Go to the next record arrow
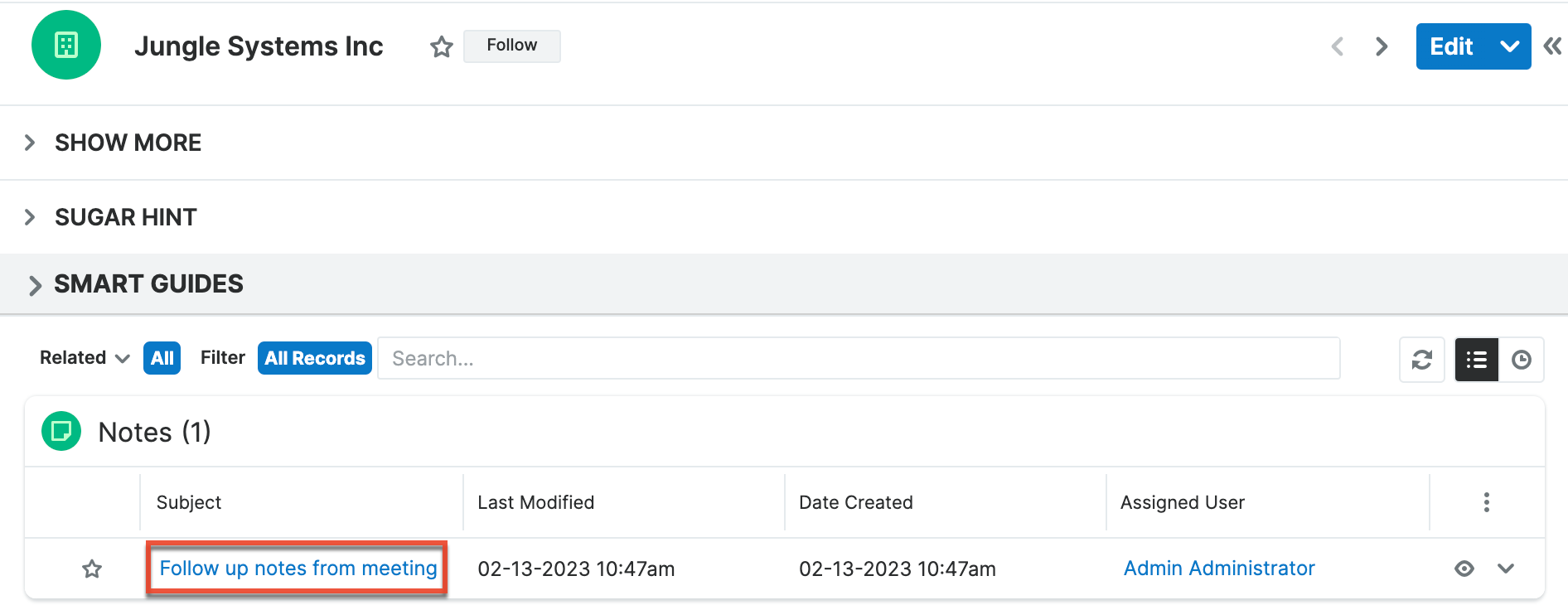1568x605 pixels. [x=1381, y=46]
